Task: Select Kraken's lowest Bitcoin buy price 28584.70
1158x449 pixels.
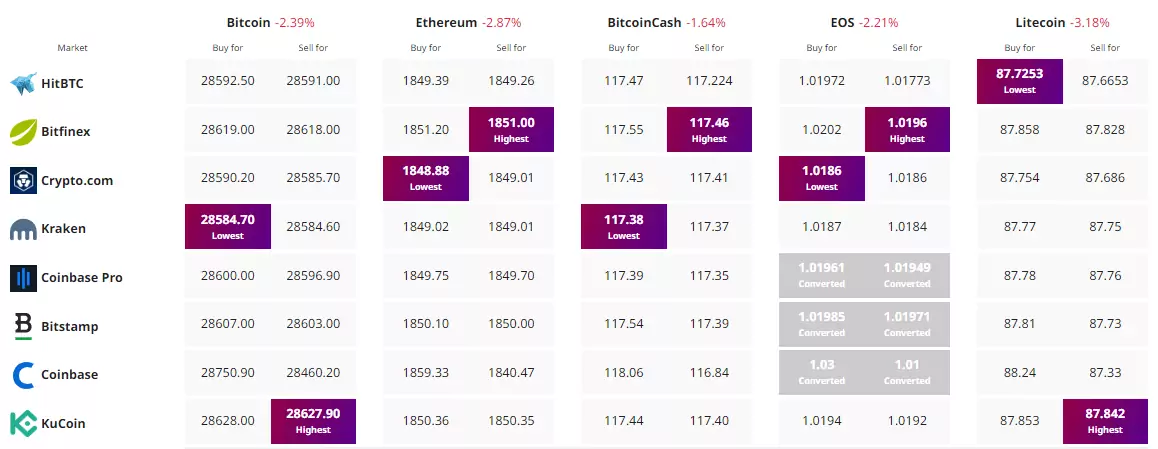Action: 228,228
